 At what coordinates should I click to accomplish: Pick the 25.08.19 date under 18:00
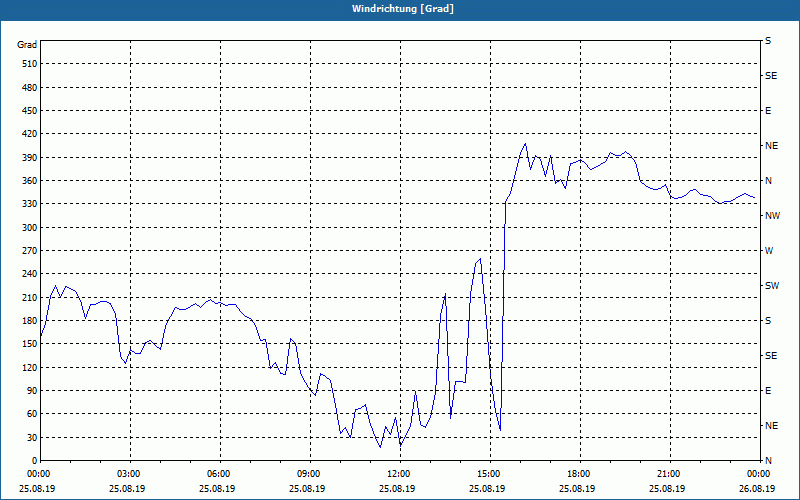(577, 488)
